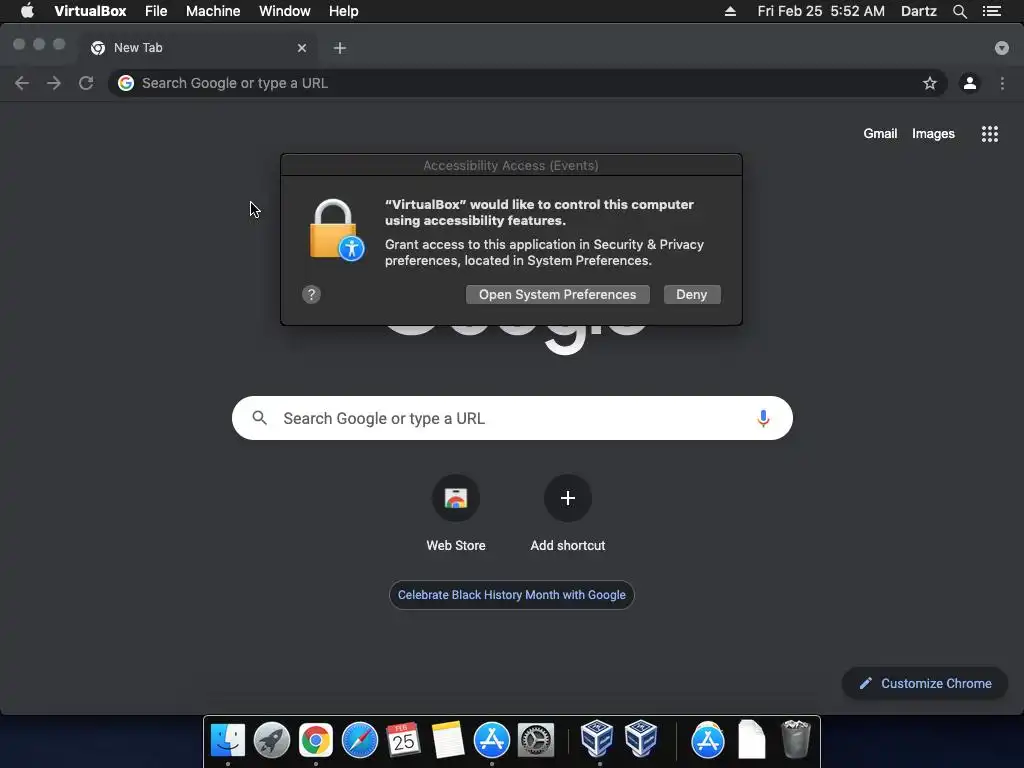Screen dimensions: 1024x768
Task: Open the Chrome profile avatar
Action: tap(970, 83)
